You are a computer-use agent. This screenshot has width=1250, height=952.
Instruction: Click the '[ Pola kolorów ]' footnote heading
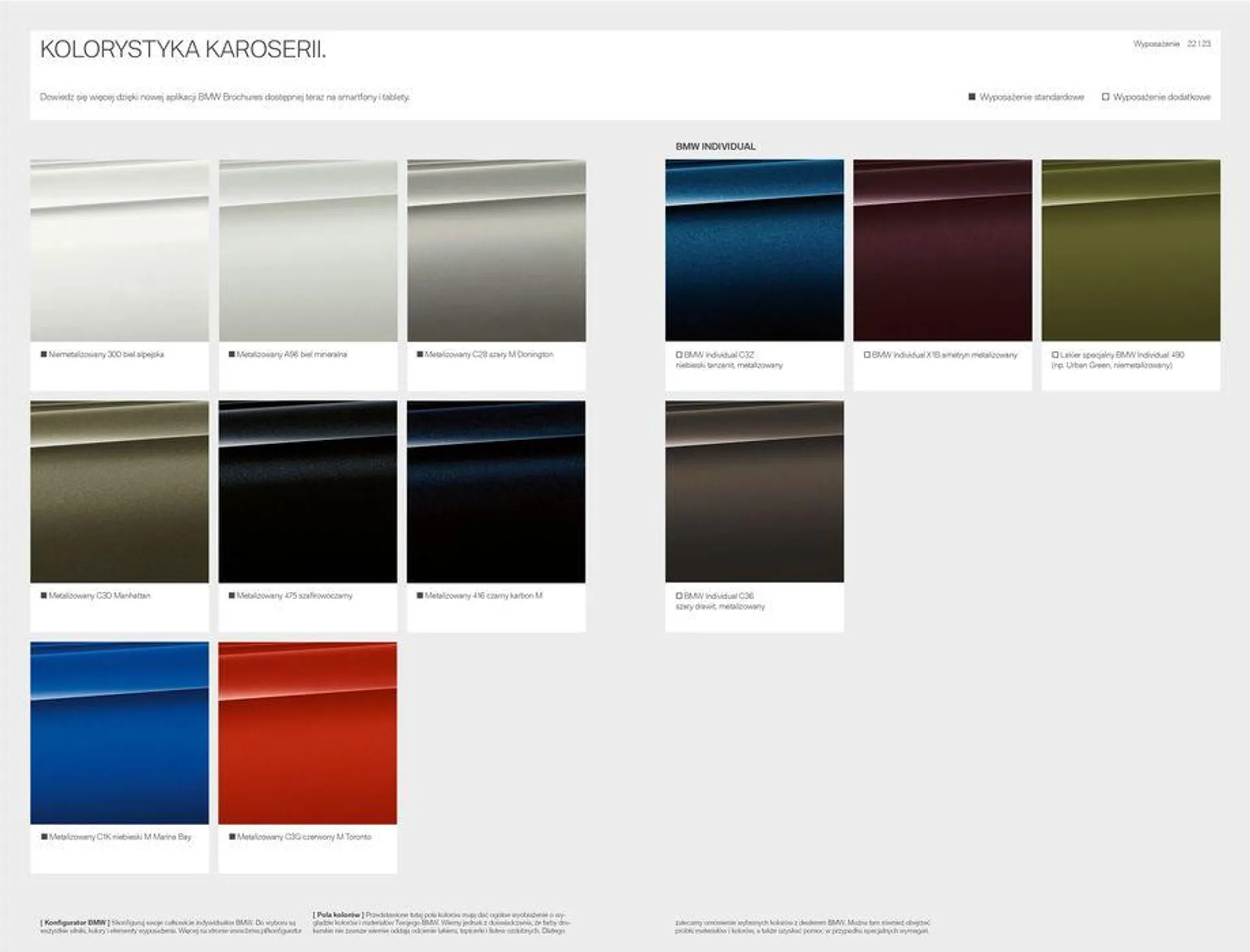pos(338,915)
